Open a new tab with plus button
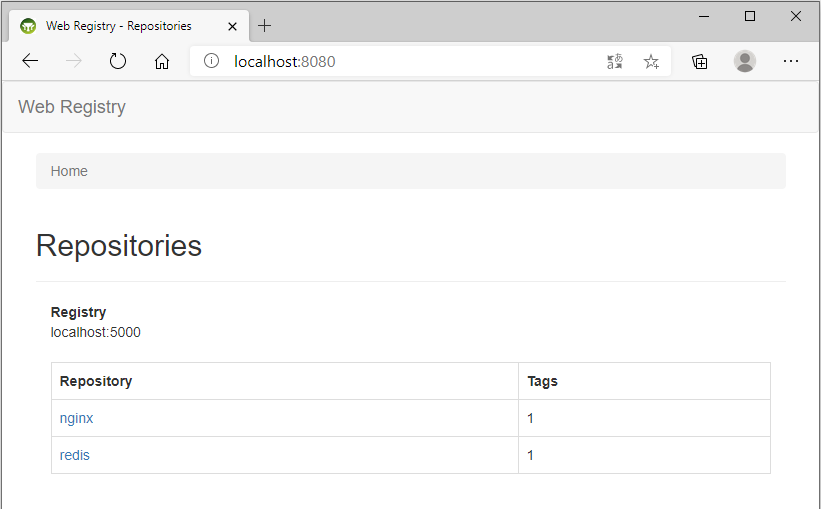The height and width of the screenshot is (509, 821). pos(264,26)
